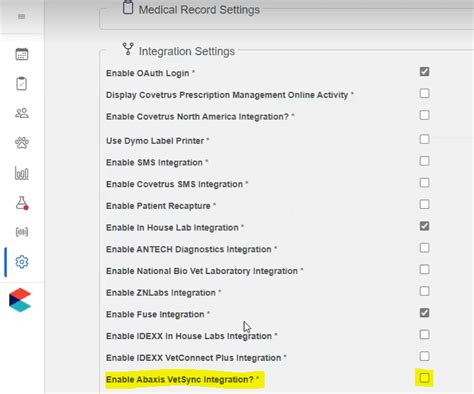Uncheck Enable In House Lab Integration
The width and height of the screenshot is (474, 394).
coord(424,226)
